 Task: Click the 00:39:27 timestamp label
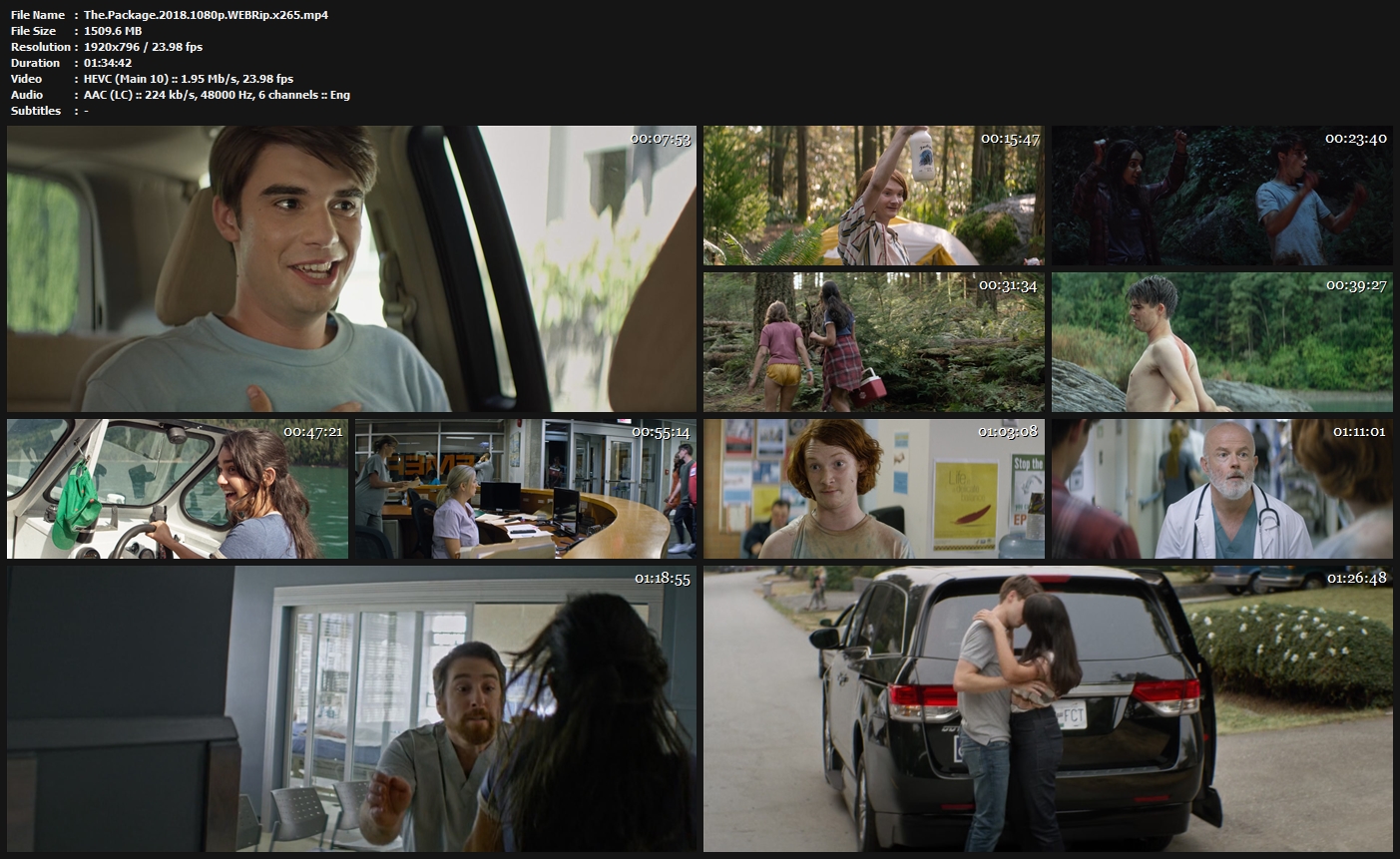(1356, 285)
